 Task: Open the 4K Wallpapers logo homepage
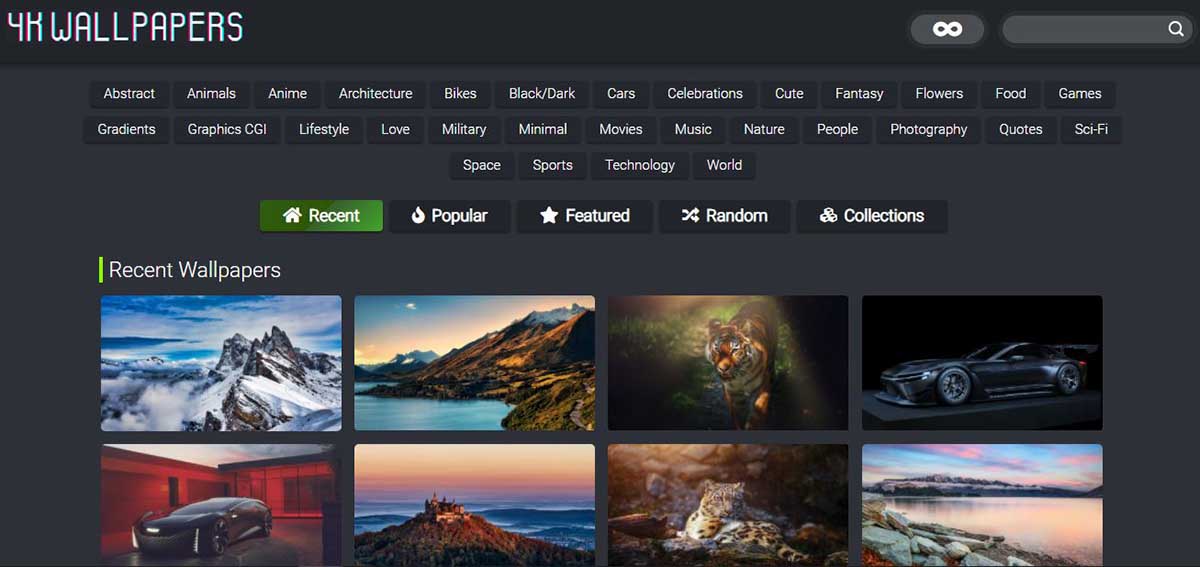(125, 27)
